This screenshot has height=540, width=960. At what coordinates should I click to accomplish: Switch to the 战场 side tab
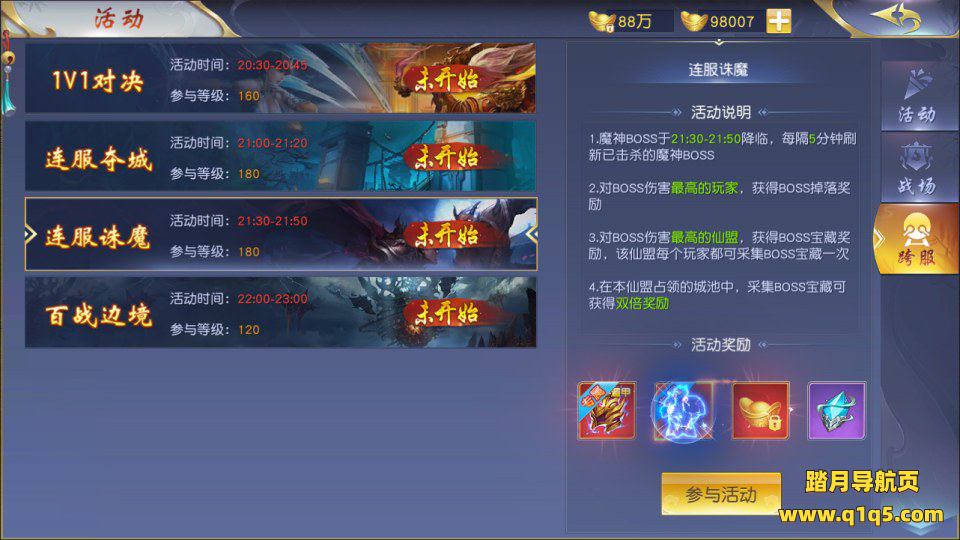[x=917, y=168]
